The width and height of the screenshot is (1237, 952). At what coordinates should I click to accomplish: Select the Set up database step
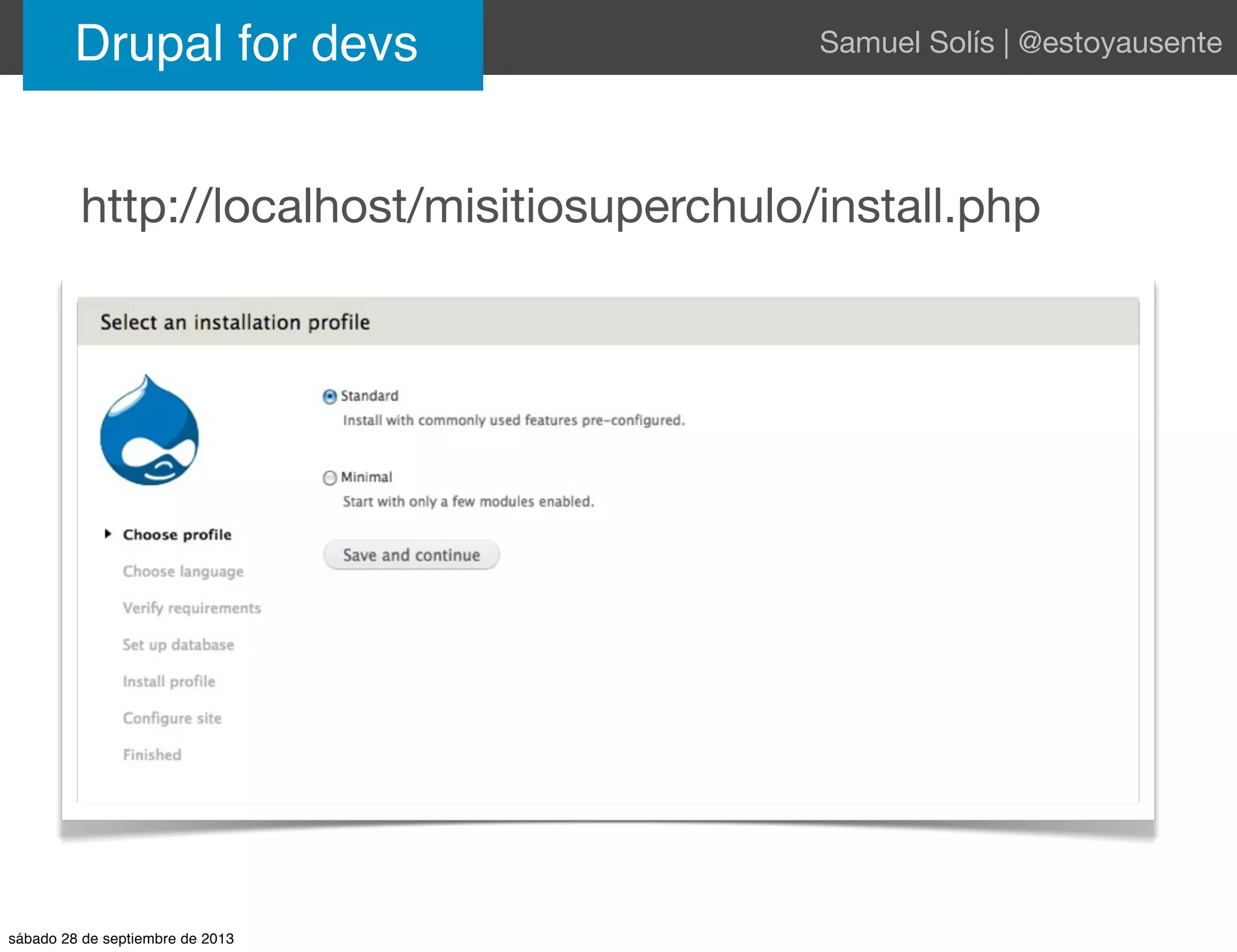[x=178, y=645]
